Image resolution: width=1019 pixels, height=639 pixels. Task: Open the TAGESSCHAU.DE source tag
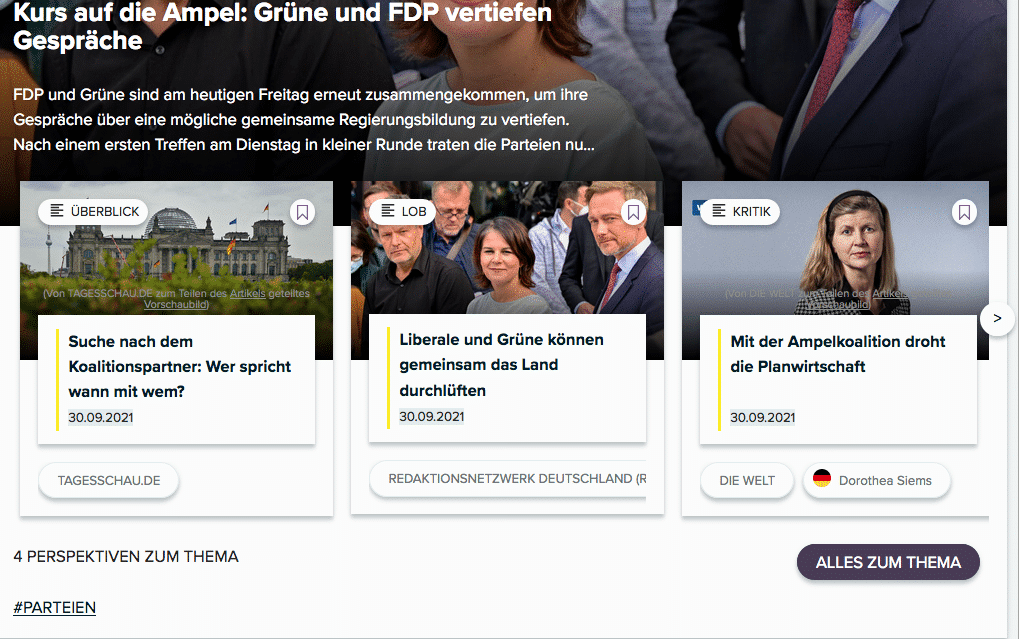109,480
